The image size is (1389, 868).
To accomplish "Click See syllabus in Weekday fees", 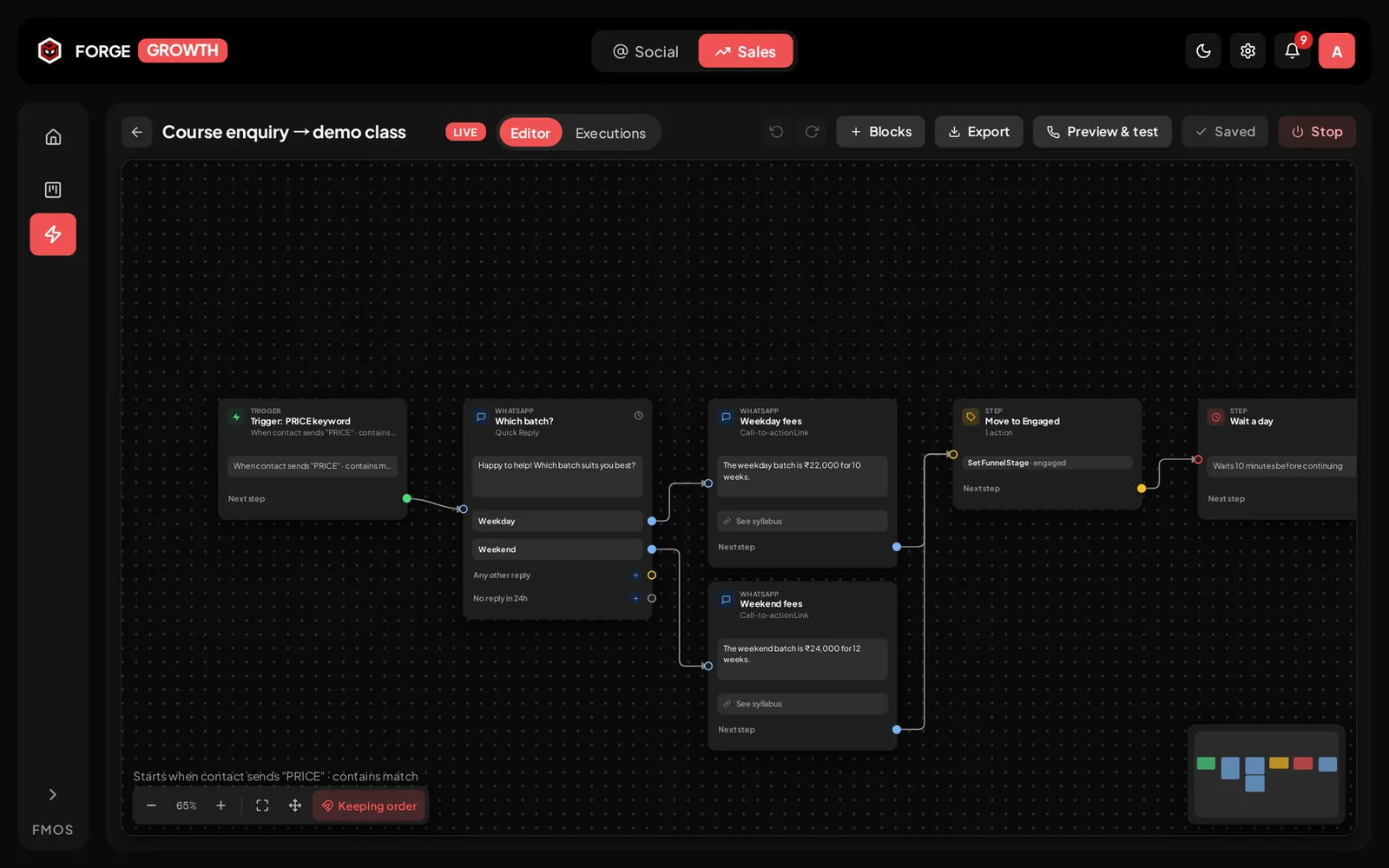I will click(802, 521).
